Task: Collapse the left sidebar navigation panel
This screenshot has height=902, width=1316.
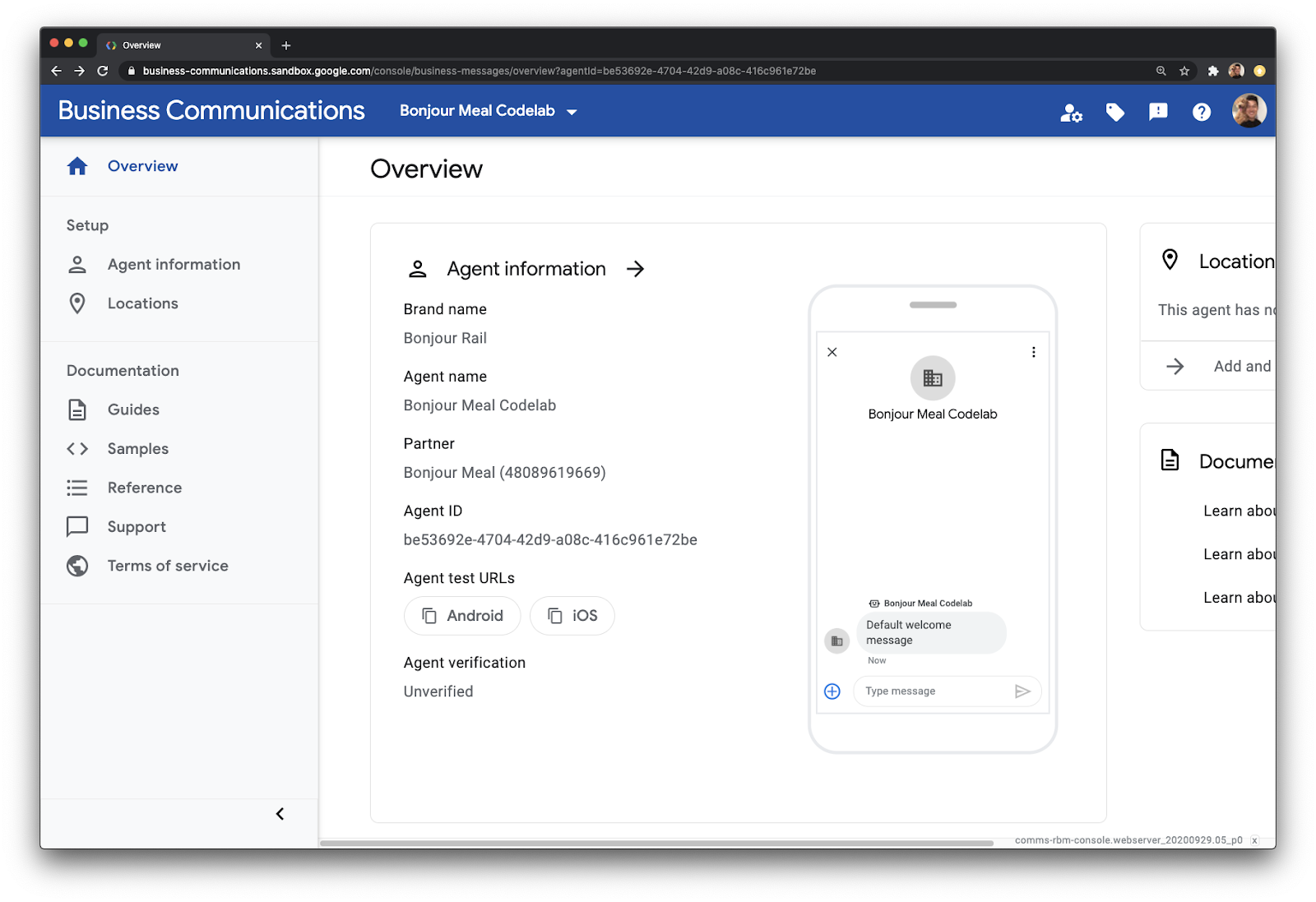Action: tap(280, 814)
